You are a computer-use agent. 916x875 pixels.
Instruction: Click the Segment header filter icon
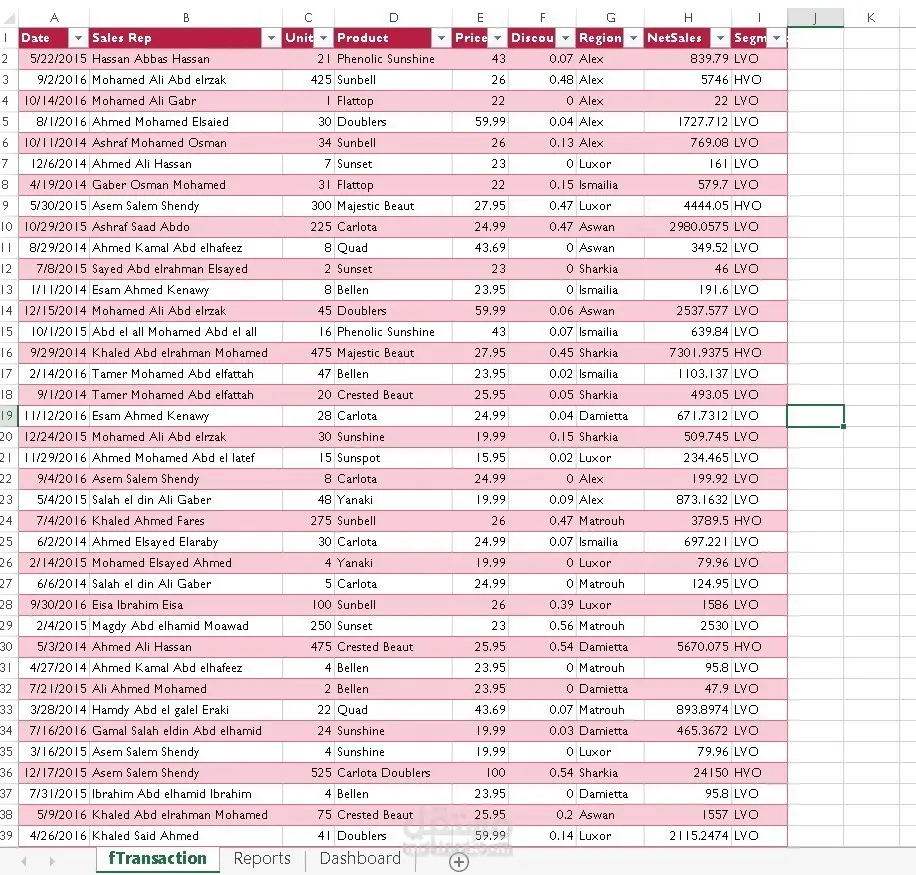pyautogui.click(x=774, y=36)
